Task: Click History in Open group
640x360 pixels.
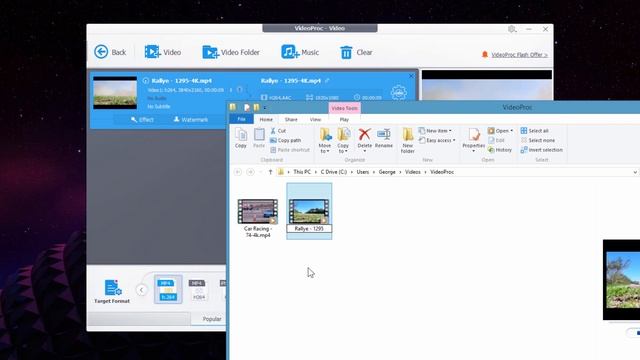Action: click(500, 150)
